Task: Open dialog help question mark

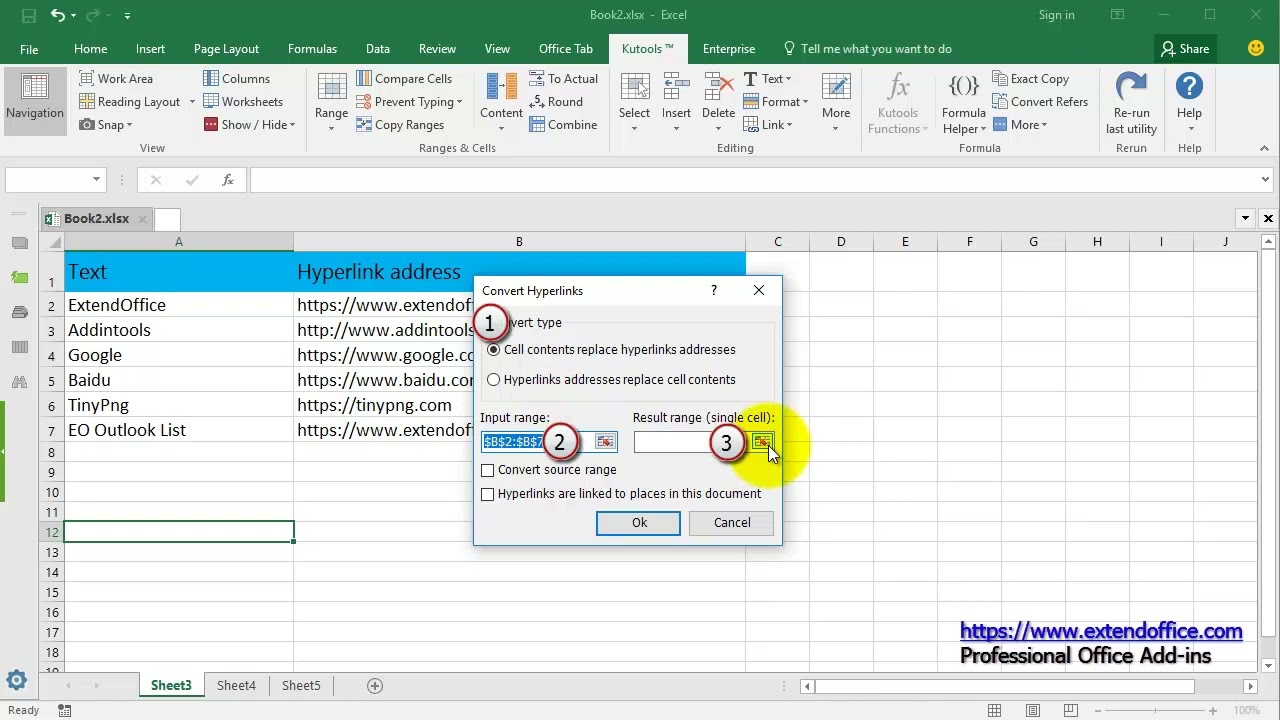Action: [714, 290]
